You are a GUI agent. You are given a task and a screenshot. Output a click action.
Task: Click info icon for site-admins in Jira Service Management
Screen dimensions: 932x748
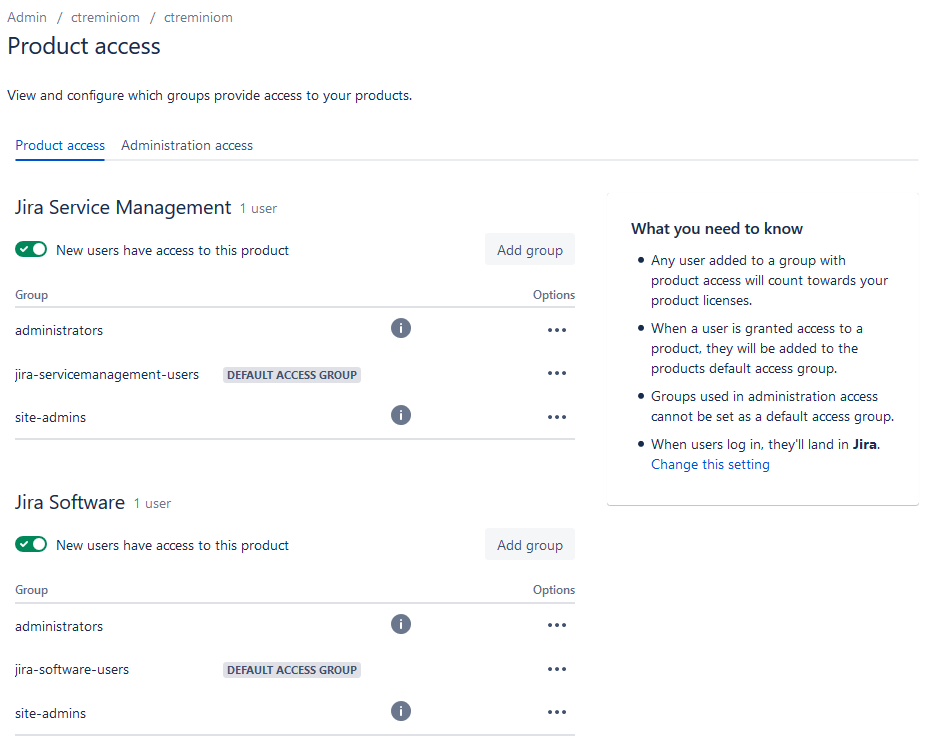[x=401, y=415]
